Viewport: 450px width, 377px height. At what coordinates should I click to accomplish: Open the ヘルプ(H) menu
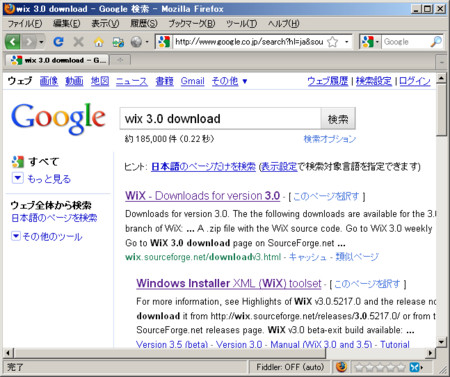pyautogui.click(x=284, y=24)
